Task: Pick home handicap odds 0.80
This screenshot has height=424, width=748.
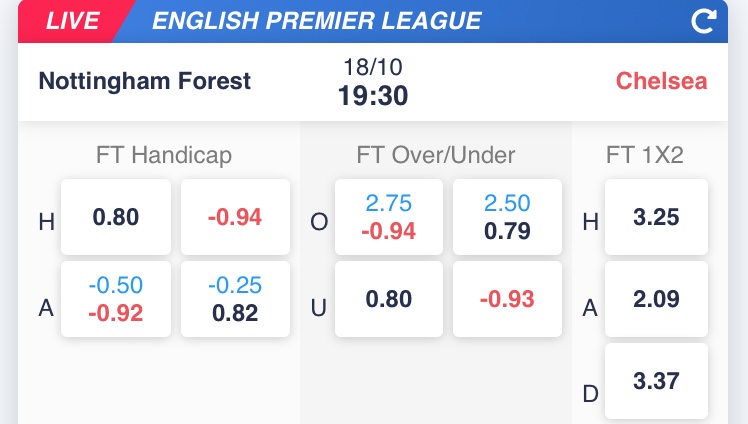Action: pyautogui.click(x=116, y=217)
